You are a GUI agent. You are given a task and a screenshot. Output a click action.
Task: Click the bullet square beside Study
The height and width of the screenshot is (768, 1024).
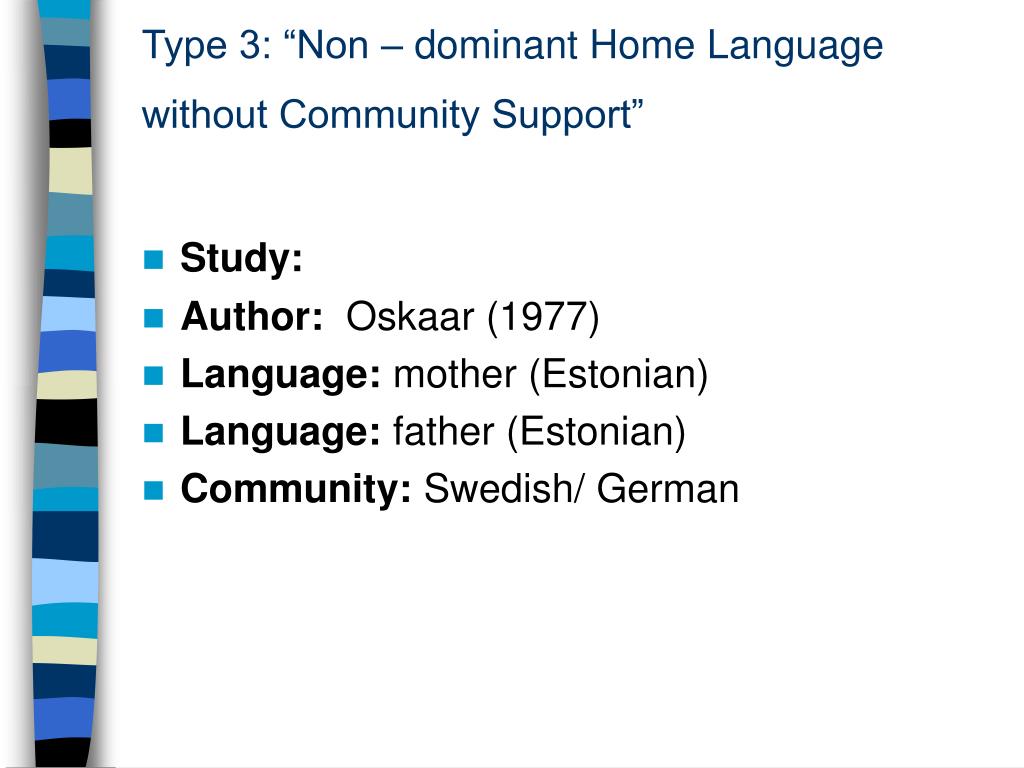pos(153,260)
